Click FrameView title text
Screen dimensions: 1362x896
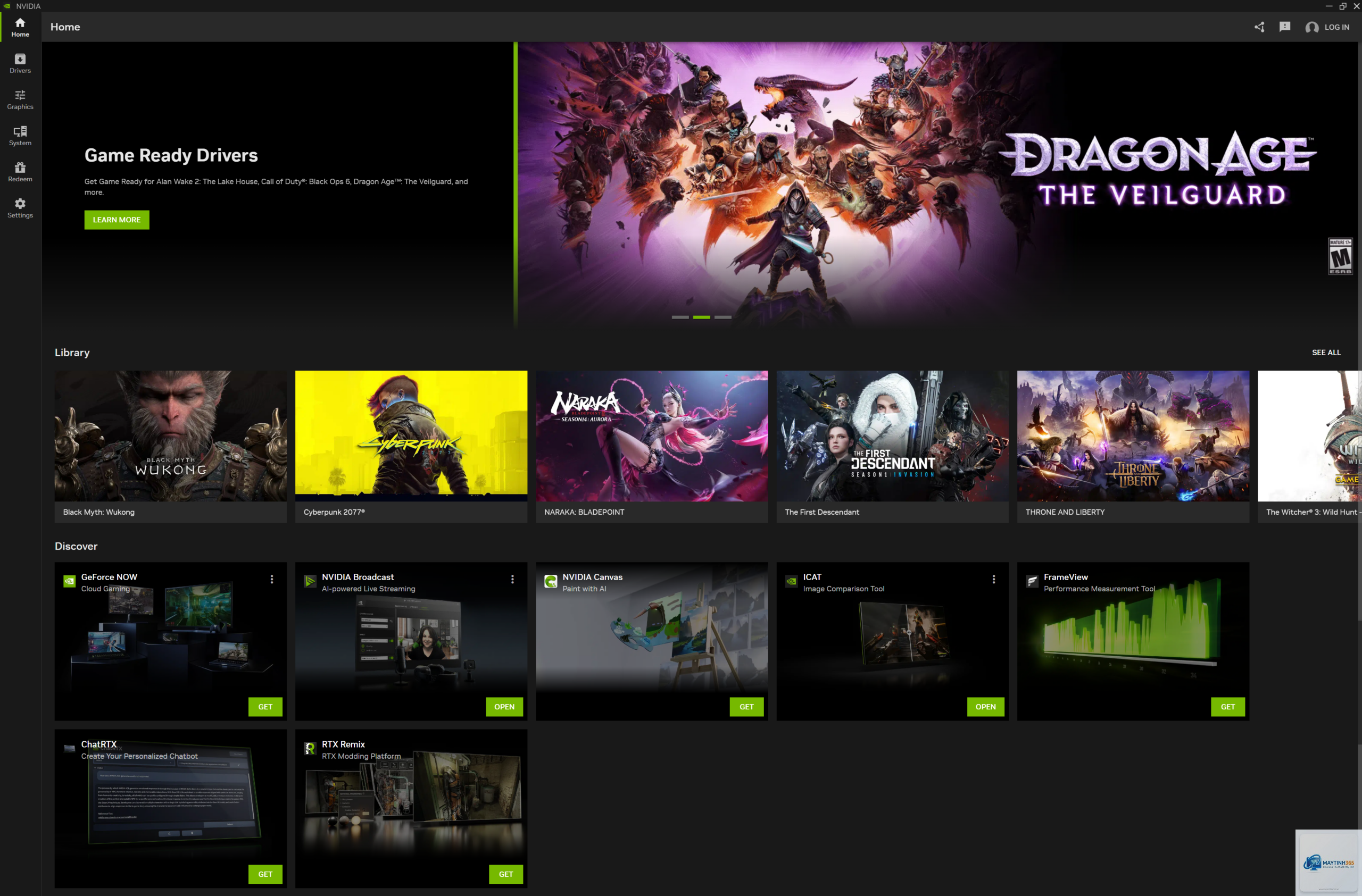(x=1066, y=577)
